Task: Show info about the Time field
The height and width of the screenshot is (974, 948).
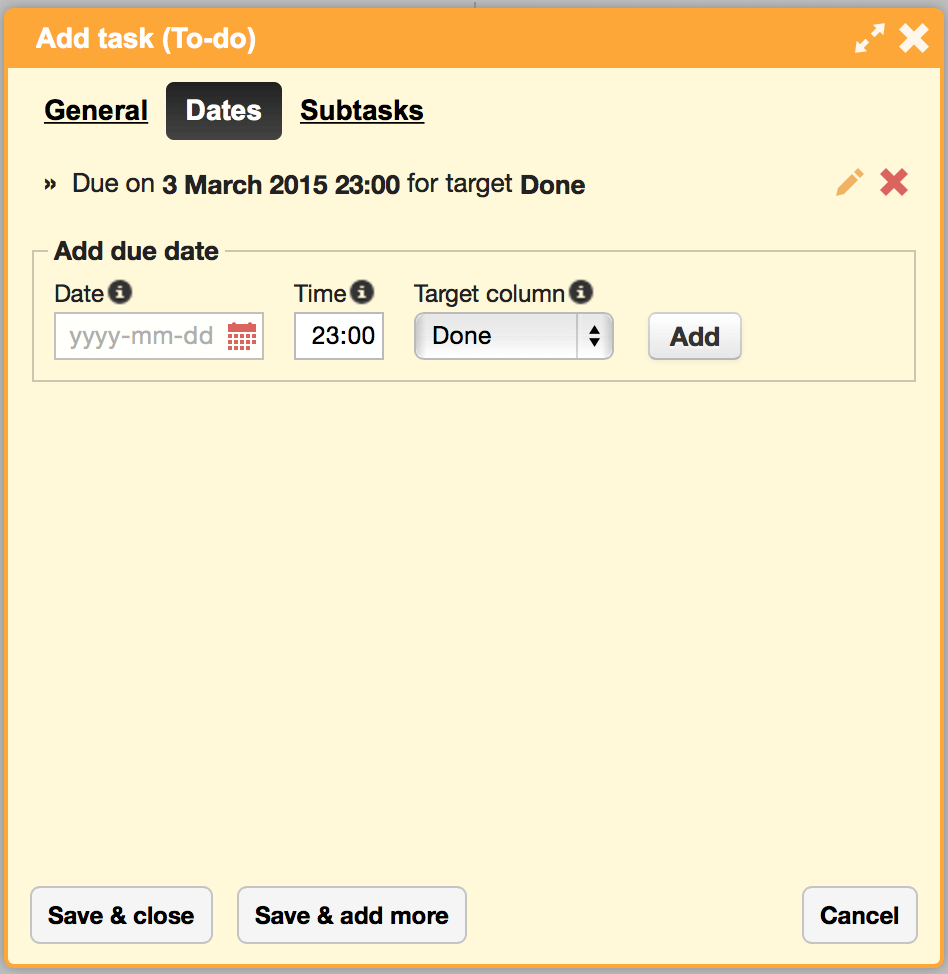Action: click(362, 292)
